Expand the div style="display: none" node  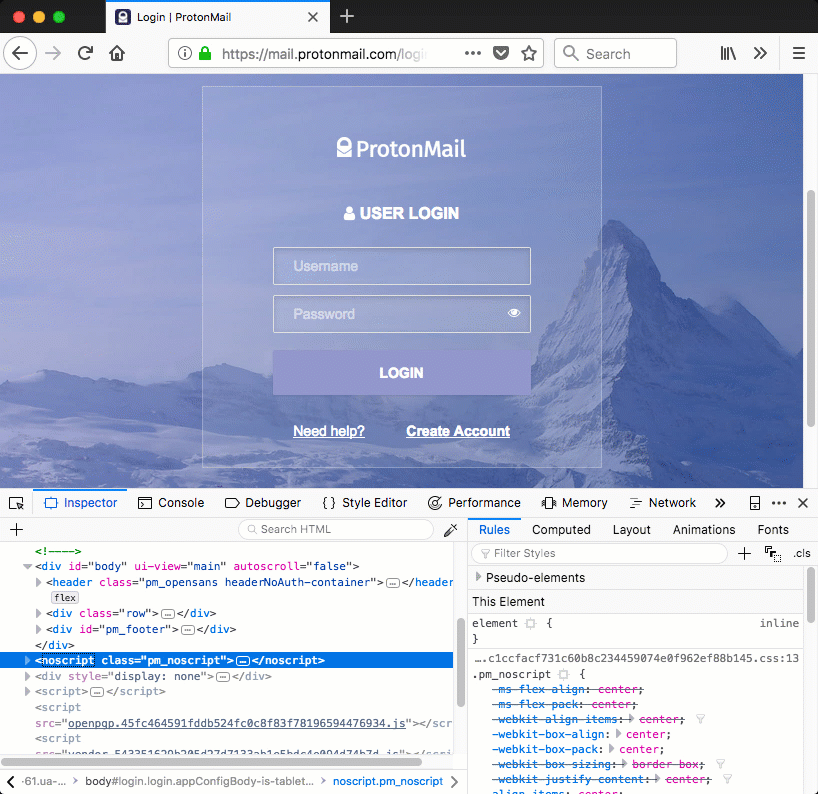tap(27, 676)
